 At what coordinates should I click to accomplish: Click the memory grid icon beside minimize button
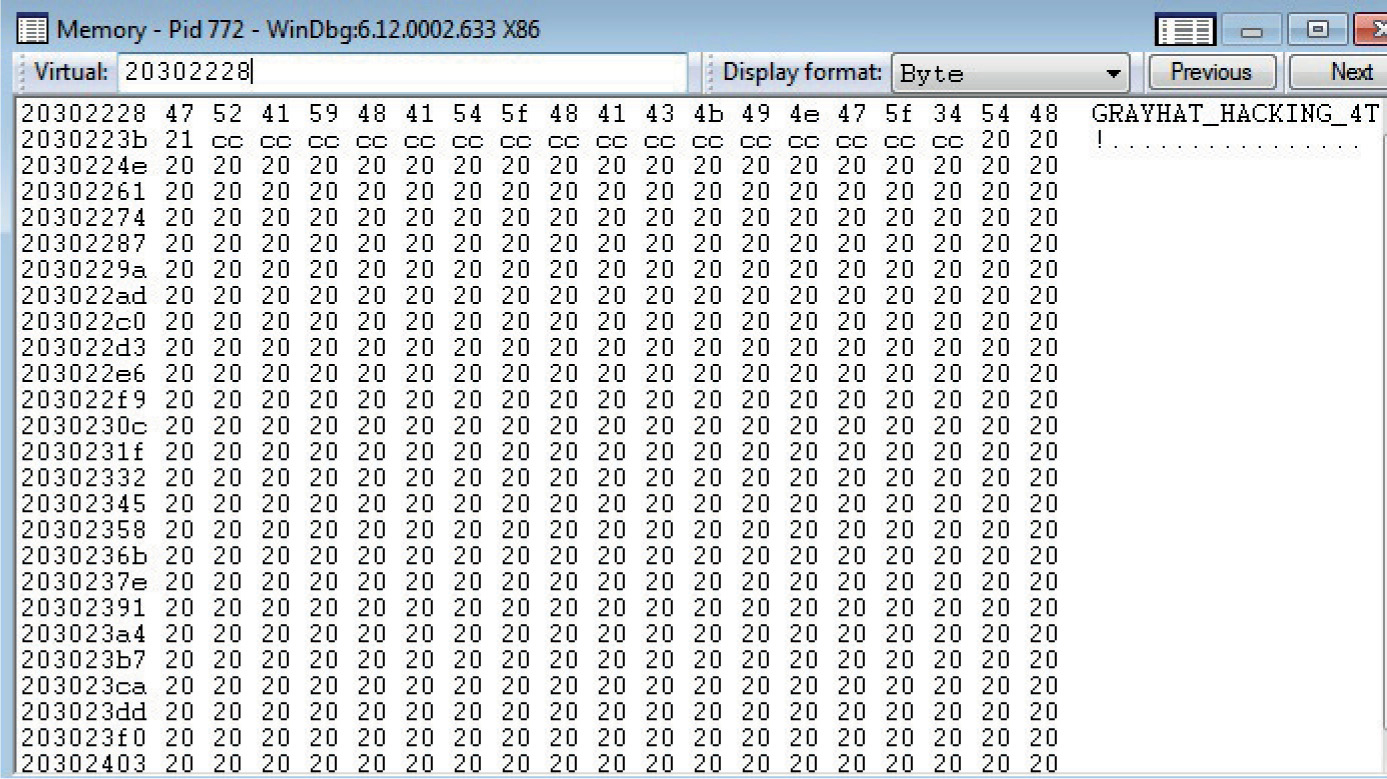tap(1186, 30)
